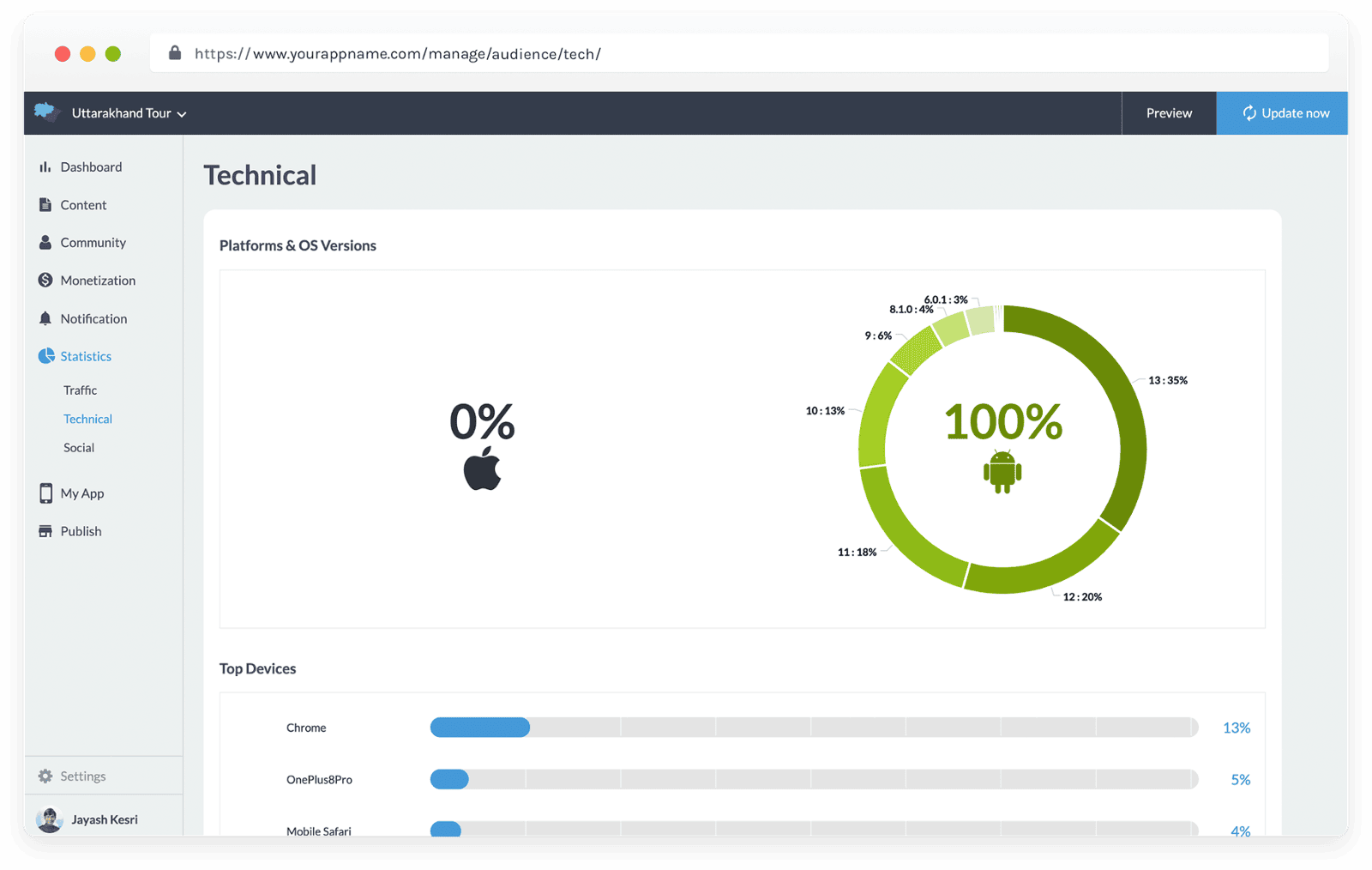The height and width of the screenshot is (870, 1372).
Task: Click the Preview button
Action: pyautogui.click(x=1169, y=113)
